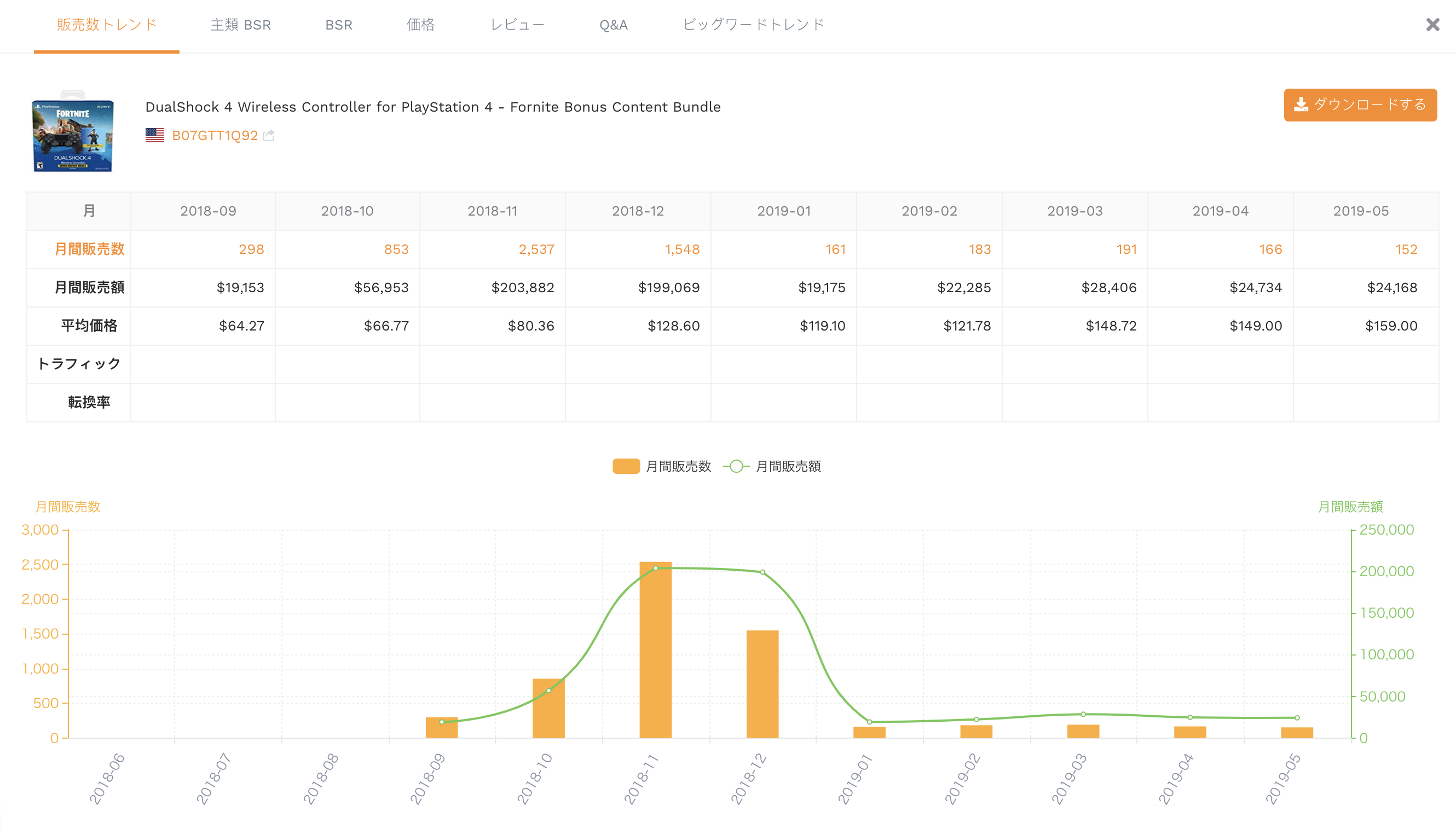Open the 価格 tab
Viewport: 1456px width, 829px height.
click(x=421, y=25)
